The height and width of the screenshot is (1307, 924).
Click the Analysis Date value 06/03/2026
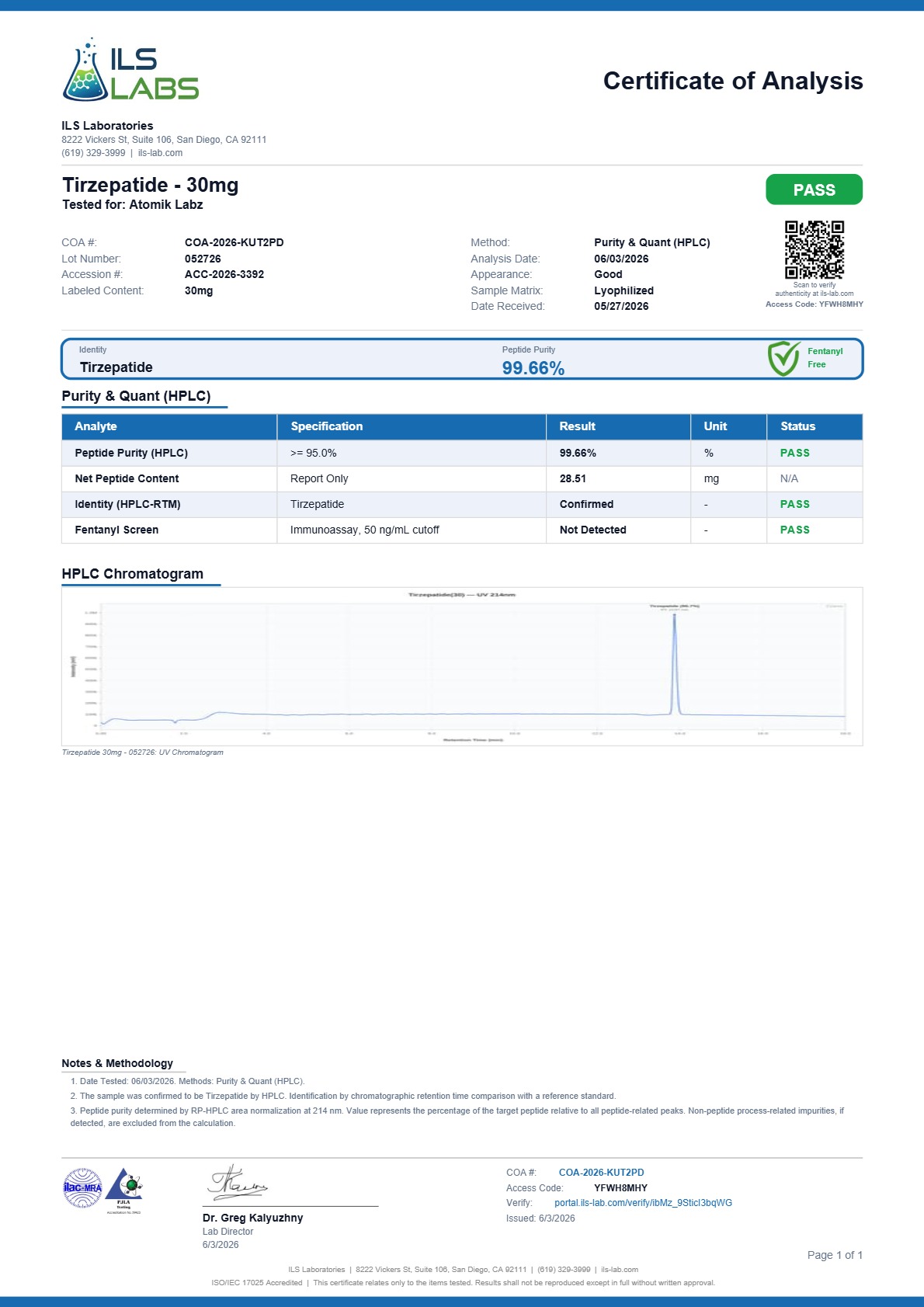tap(621, 259)
